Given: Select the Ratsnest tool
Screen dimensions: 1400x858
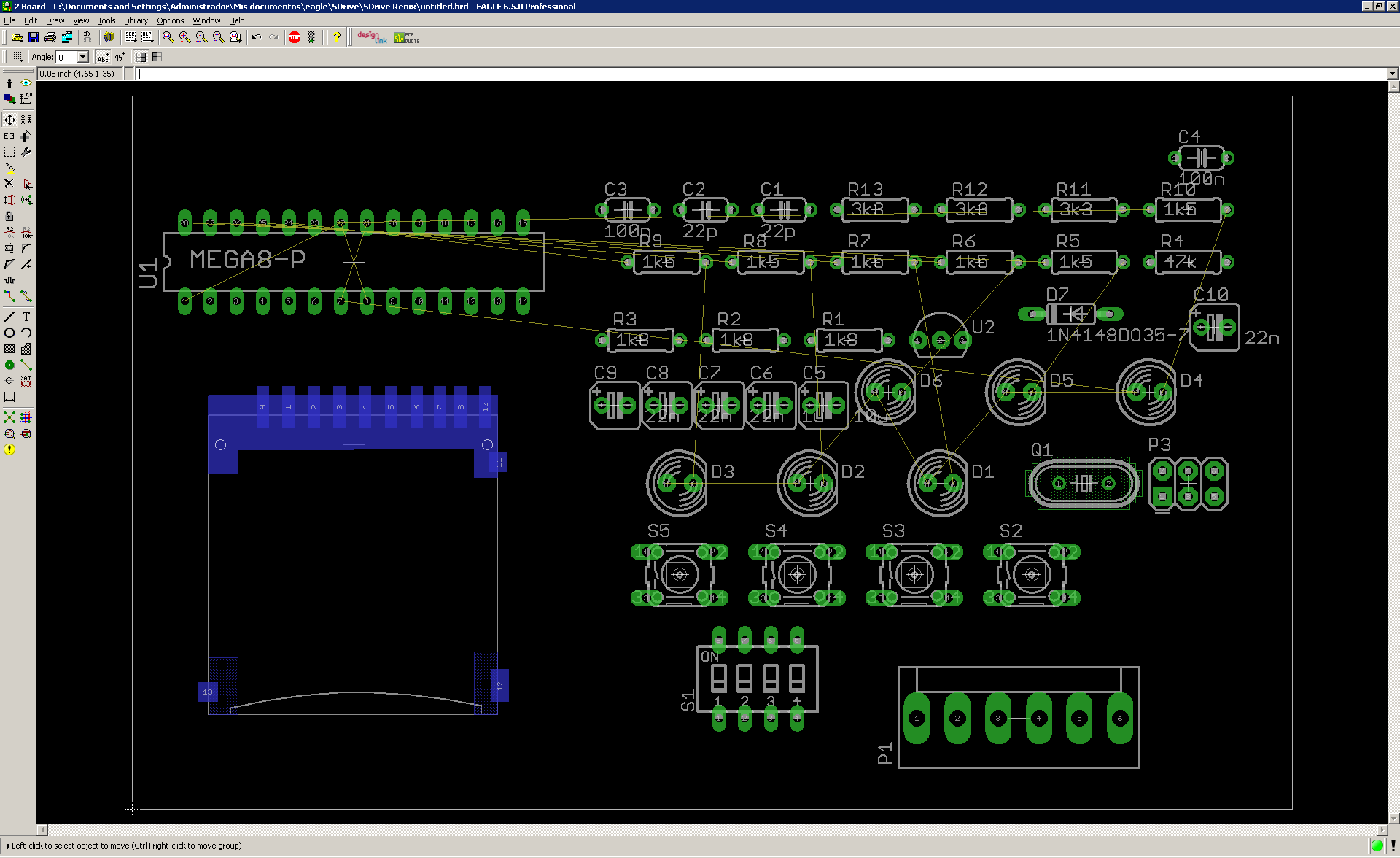Looking at the screenshot, I should click(9, 417).
